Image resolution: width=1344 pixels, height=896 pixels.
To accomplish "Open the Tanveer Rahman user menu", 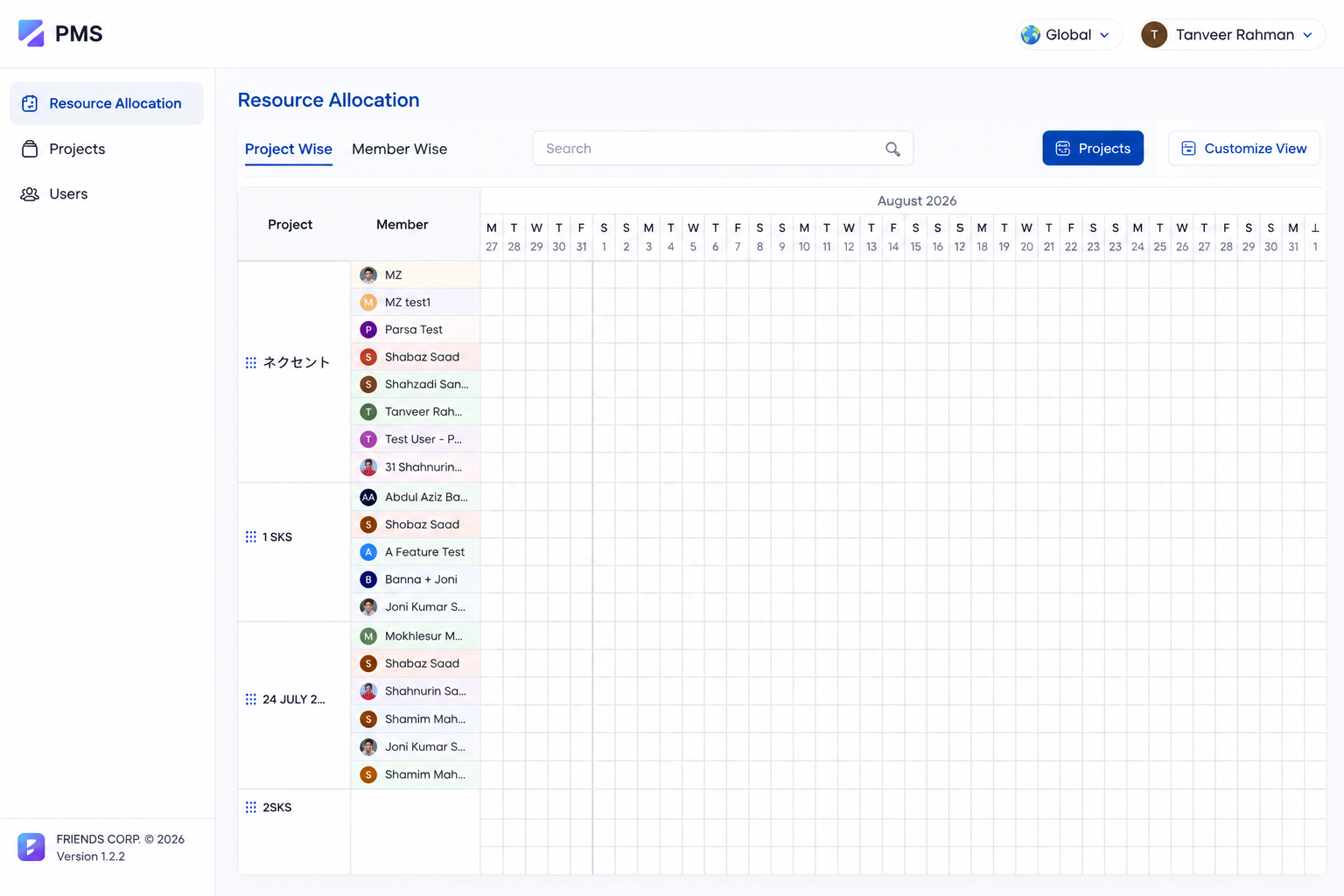I will pyautogui.click(x=1232, y=35).
